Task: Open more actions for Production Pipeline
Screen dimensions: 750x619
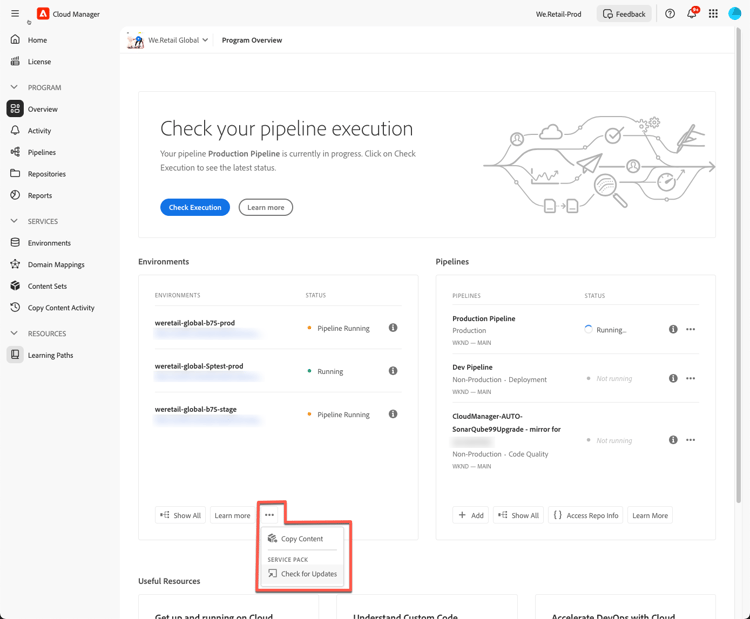Action: [x=691, y=329]
